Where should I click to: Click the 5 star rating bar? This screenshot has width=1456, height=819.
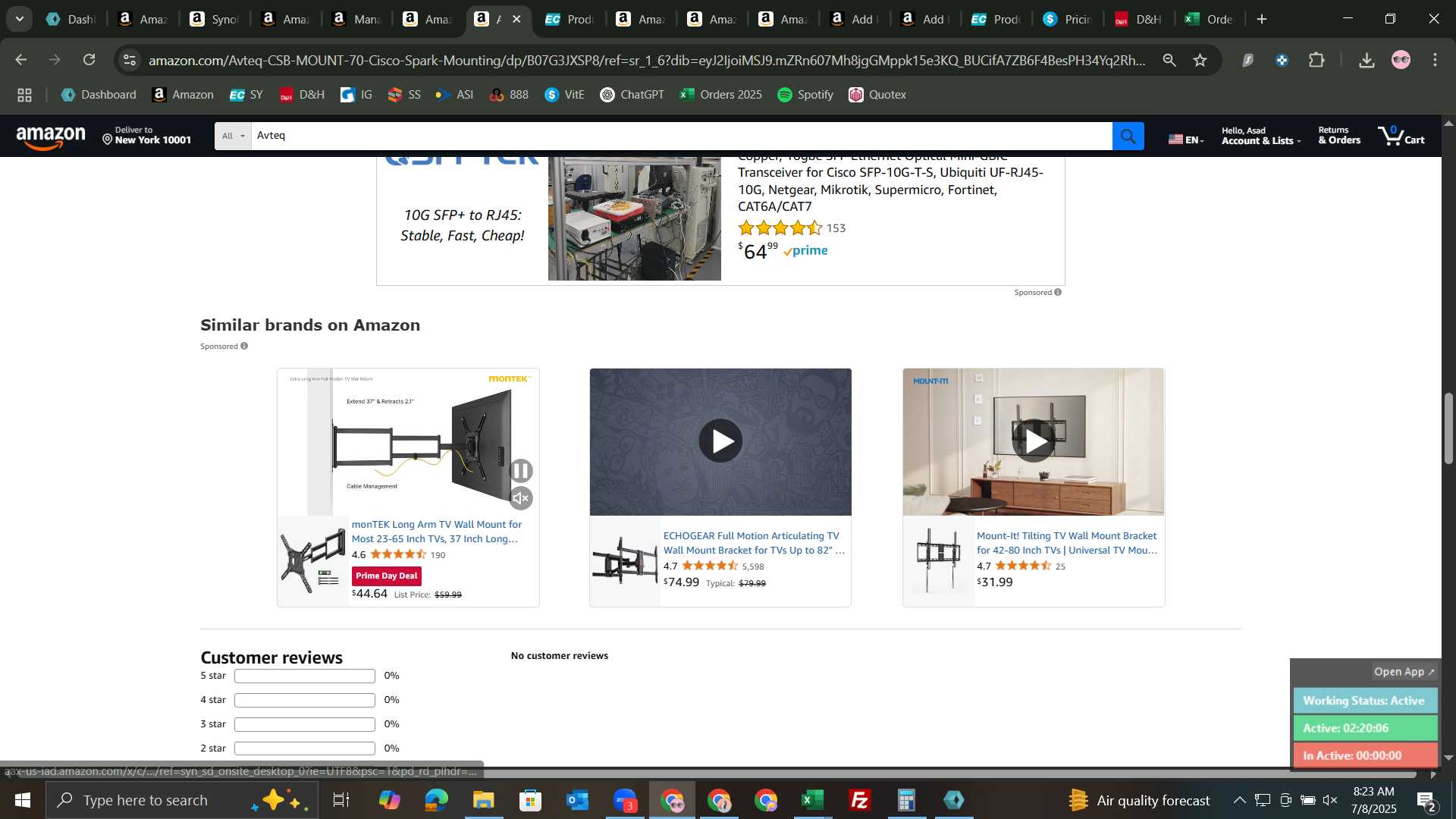coord(304,676)
